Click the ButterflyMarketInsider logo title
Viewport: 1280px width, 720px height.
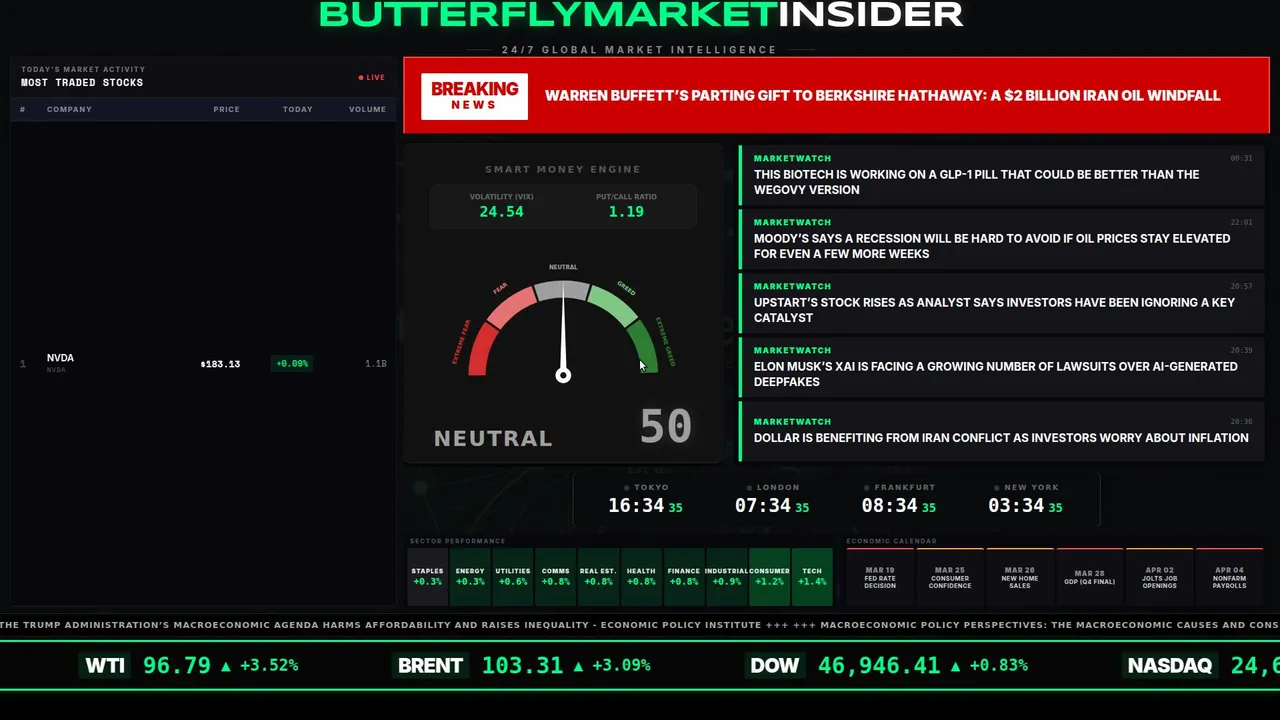pyautogui.click(x=641, y=14)
